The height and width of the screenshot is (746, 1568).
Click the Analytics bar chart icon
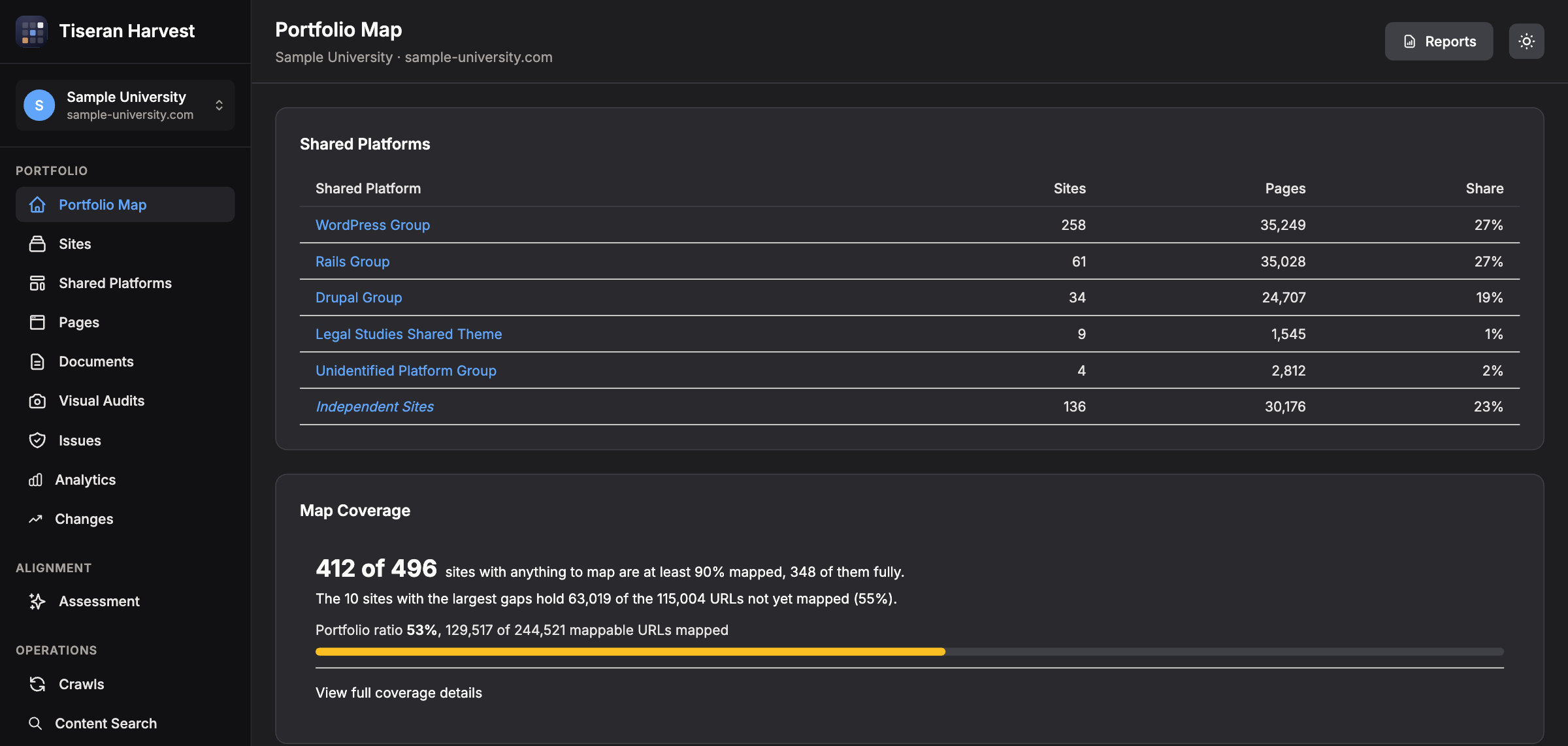pos(35,479)
